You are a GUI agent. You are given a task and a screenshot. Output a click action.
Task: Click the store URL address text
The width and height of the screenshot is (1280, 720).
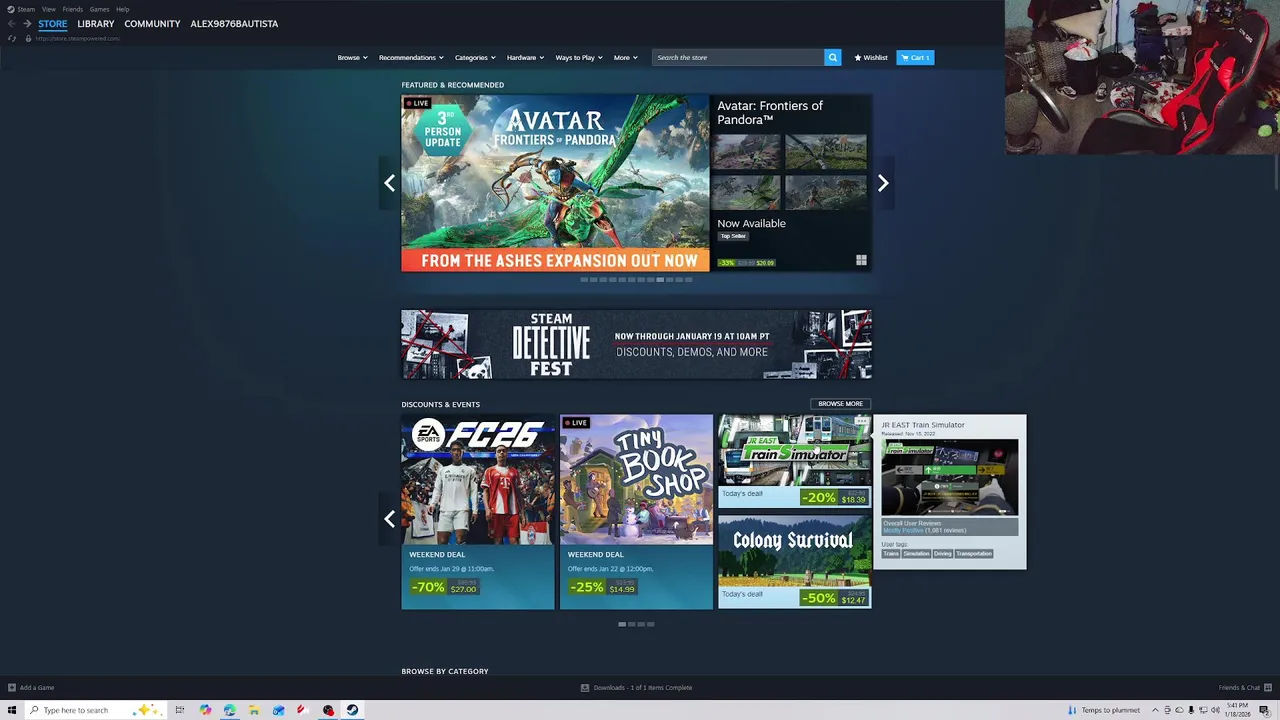[78, 38]
